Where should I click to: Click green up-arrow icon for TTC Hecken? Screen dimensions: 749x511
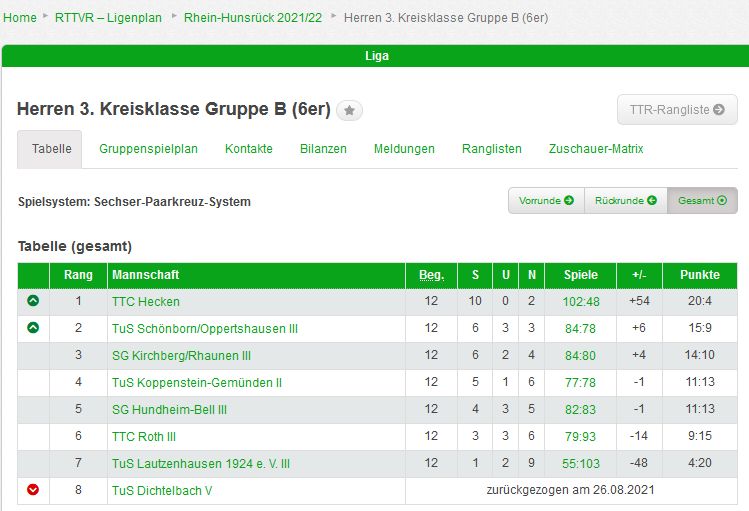(33, 301)
